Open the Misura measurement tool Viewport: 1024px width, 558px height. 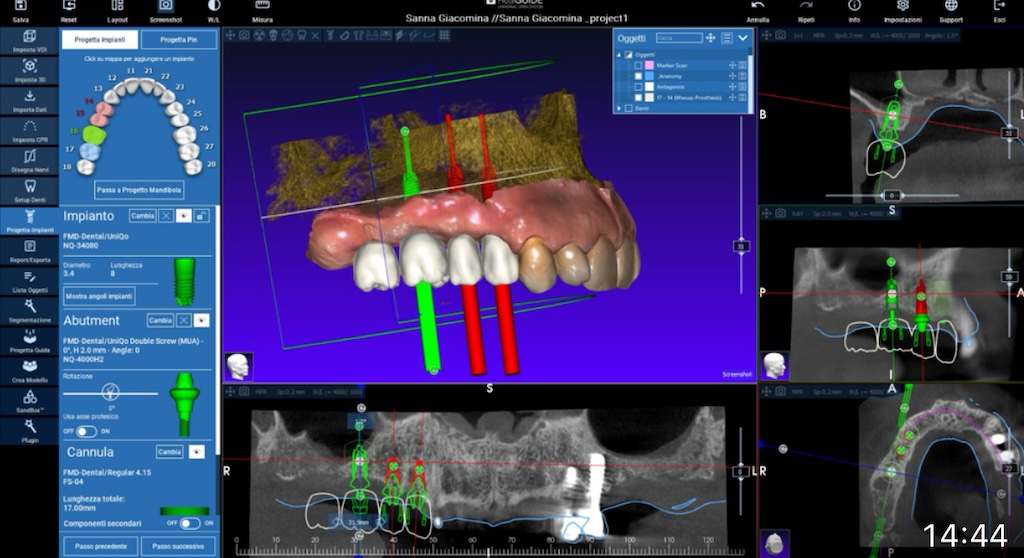coord(262,7)
